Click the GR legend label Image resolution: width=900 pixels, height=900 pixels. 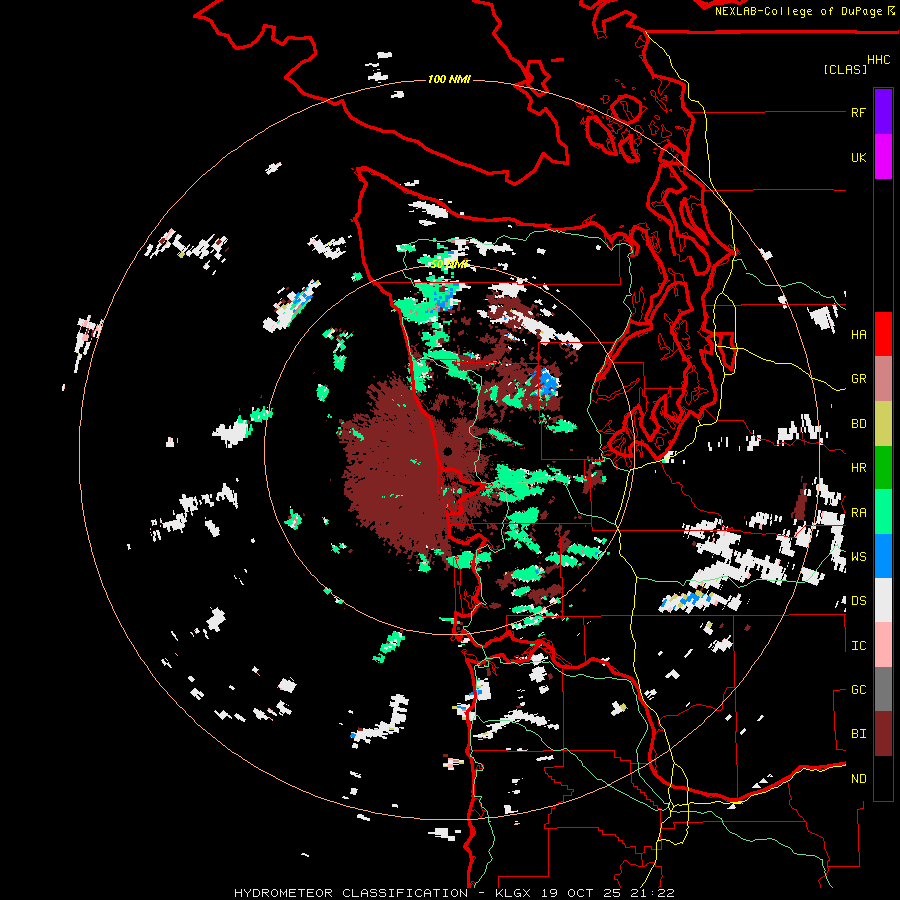(858, 379)
